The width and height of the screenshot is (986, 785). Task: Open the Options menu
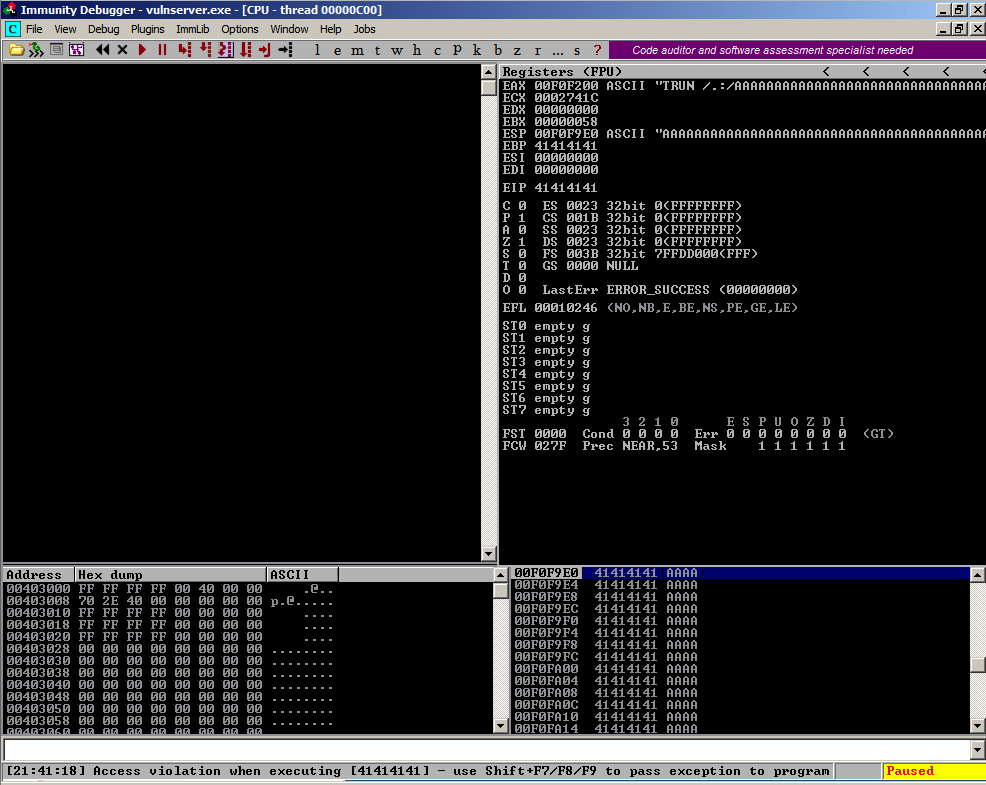coord(240,29)
